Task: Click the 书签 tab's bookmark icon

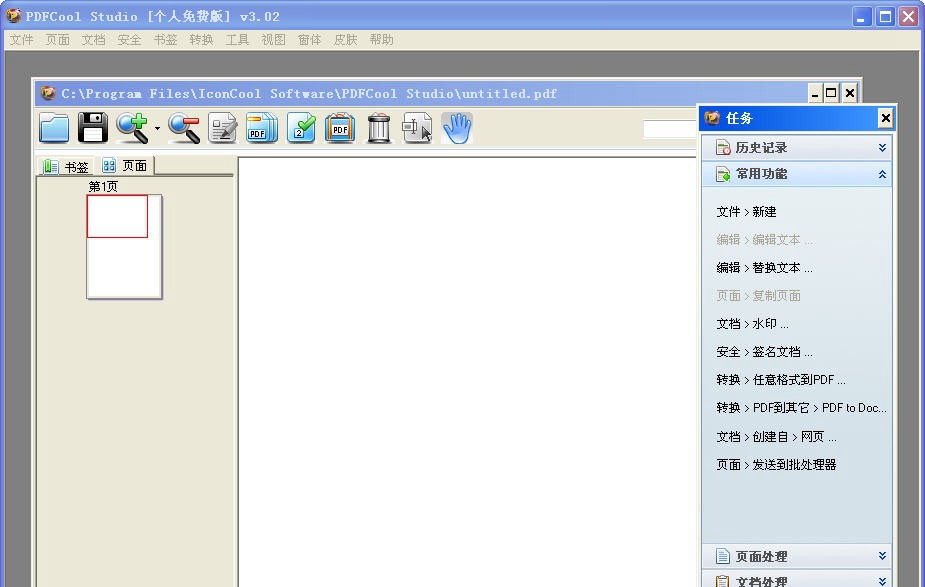Action: pyautogui.click(x=51, y=167)
